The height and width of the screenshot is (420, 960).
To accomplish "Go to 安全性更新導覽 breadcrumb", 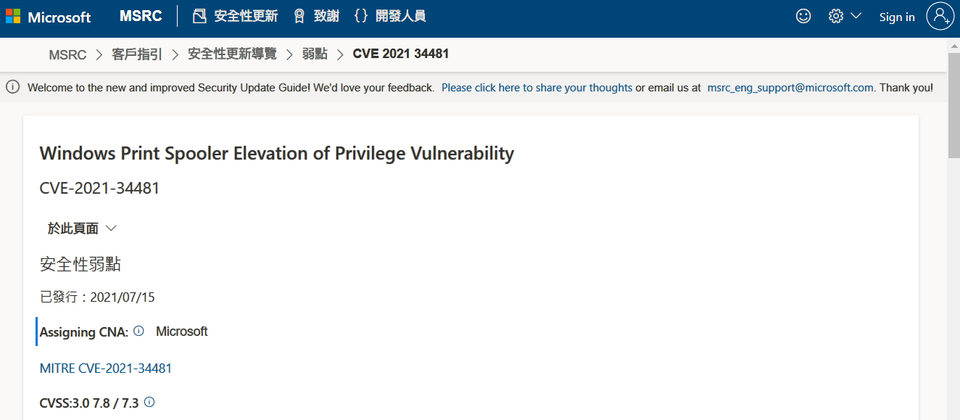I will click(x=232, y=54).
